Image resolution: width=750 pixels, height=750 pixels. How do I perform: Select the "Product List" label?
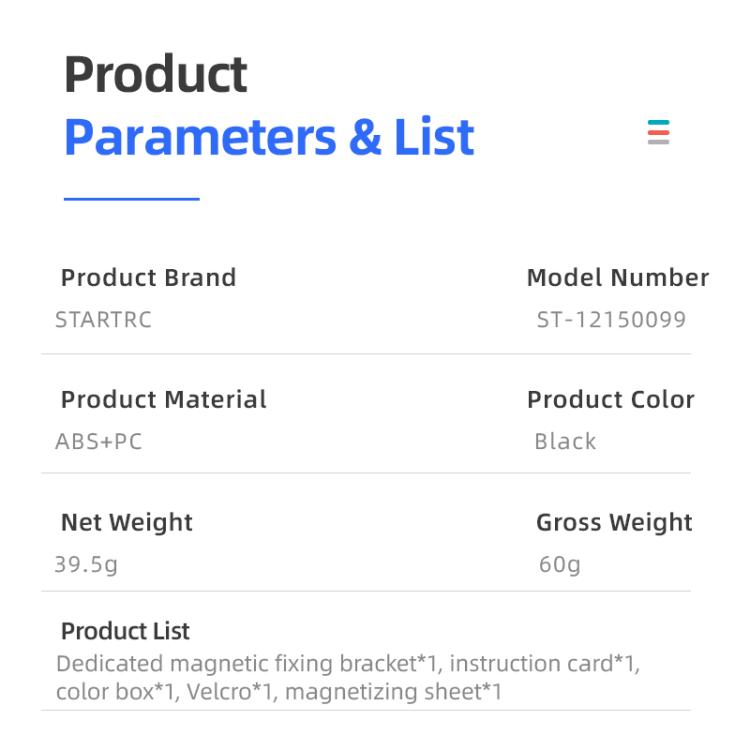click(x=125, y=631)
